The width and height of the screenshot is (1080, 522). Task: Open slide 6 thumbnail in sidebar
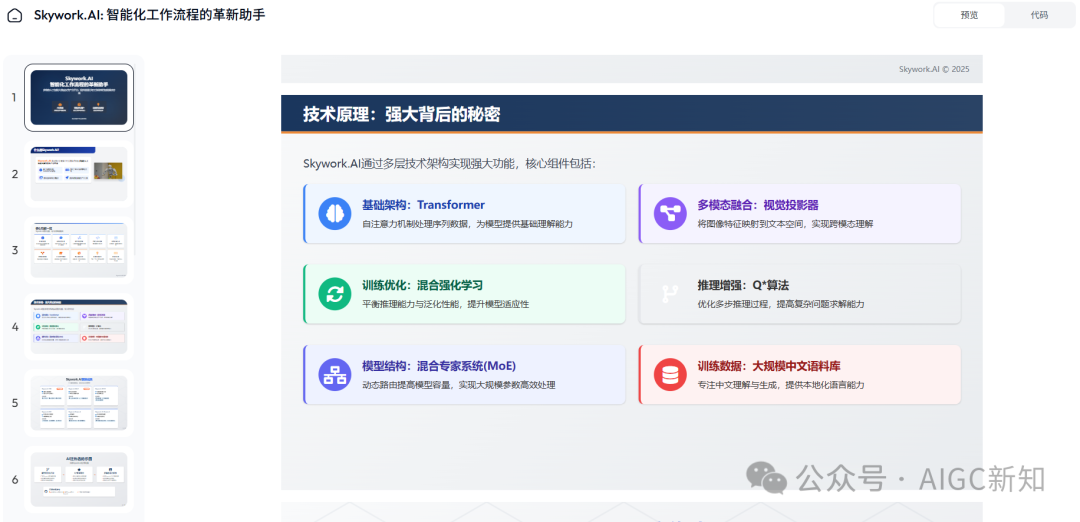tap(79, 479)
